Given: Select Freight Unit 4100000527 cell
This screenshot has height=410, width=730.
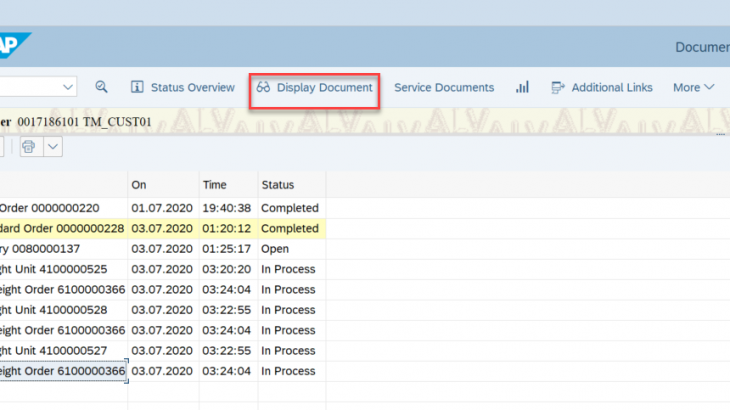Looking at the screenshot, I should (x=63, y=351).
